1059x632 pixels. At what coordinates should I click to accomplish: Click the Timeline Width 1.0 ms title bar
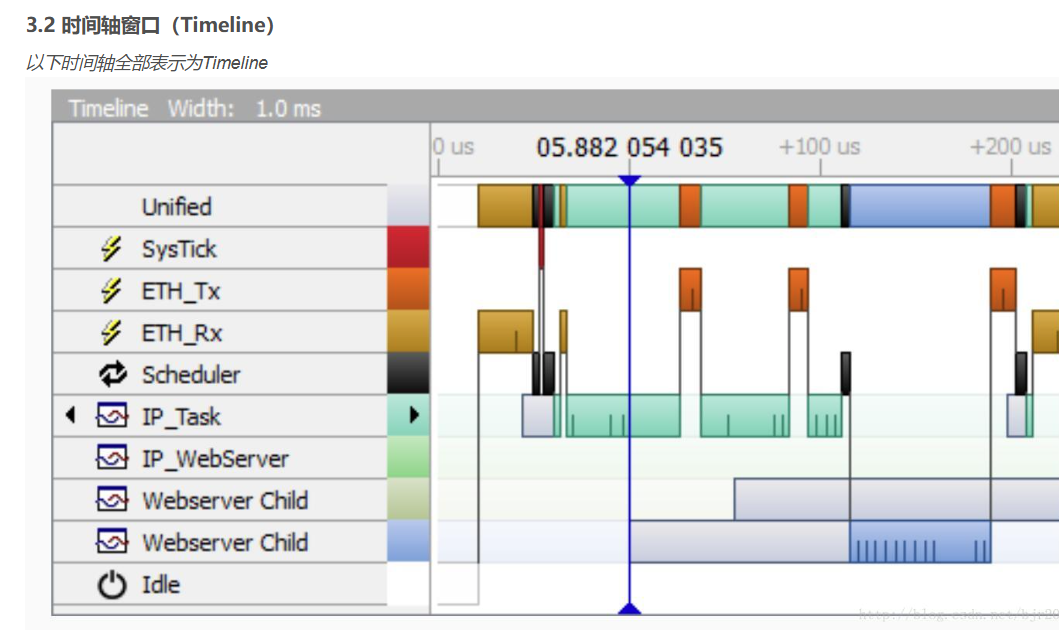coord(555,108)
